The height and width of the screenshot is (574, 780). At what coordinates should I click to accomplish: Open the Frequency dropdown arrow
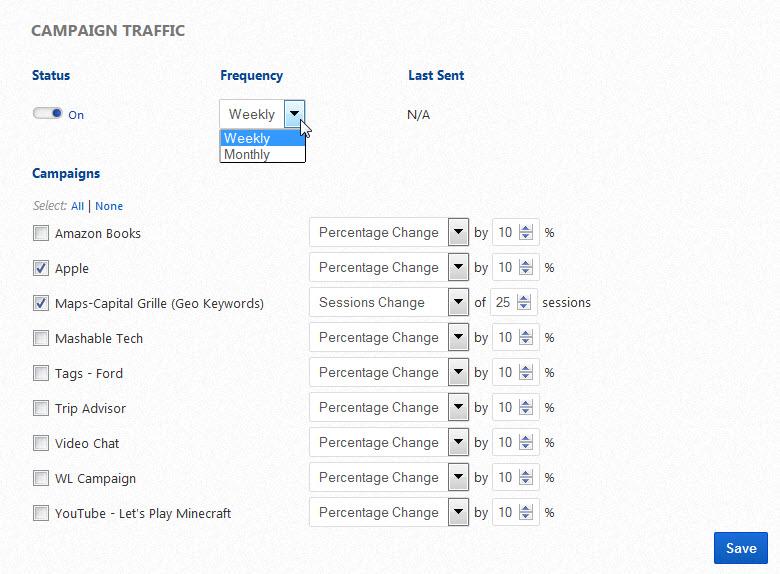click(x=294, y=114)
